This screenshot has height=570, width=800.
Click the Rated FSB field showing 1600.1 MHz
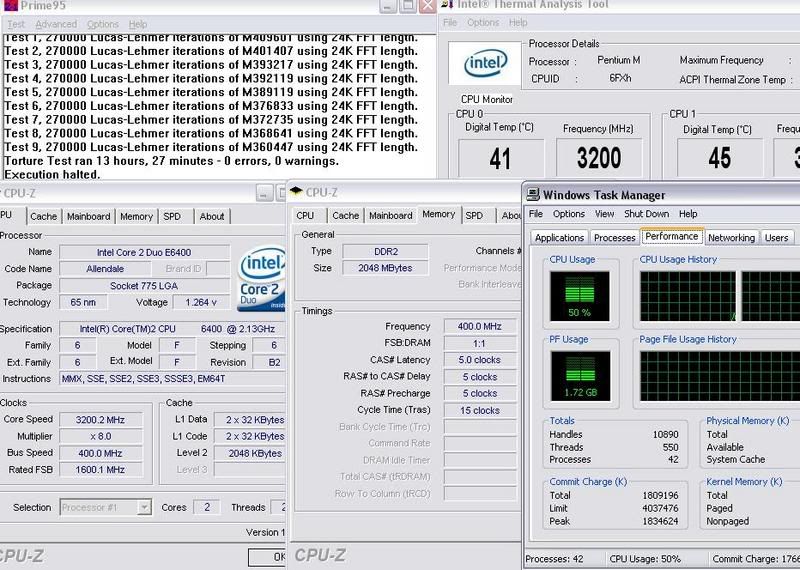101,469
